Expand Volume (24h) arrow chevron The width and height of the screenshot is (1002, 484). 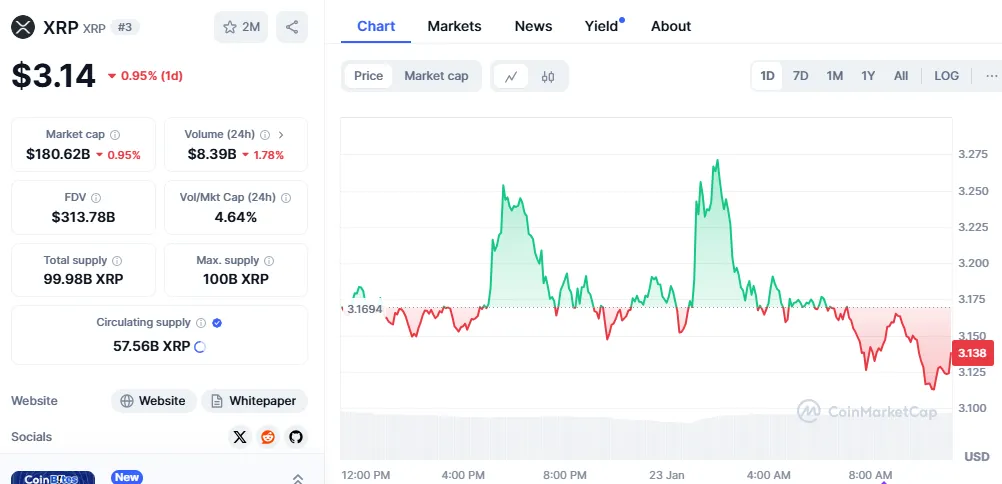point(281,134)
